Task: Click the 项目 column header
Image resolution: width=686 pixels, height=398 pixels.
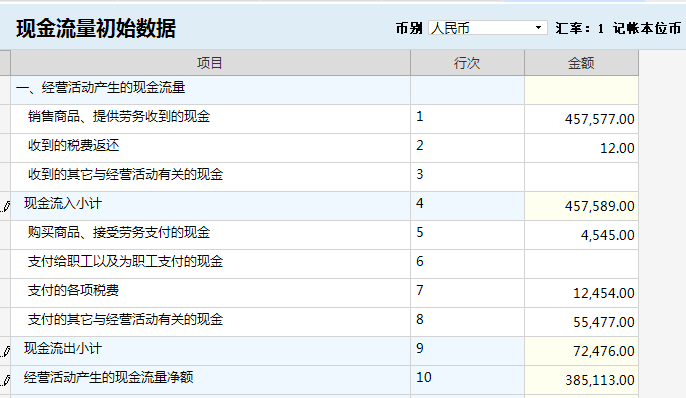Action: click(210, 63)
